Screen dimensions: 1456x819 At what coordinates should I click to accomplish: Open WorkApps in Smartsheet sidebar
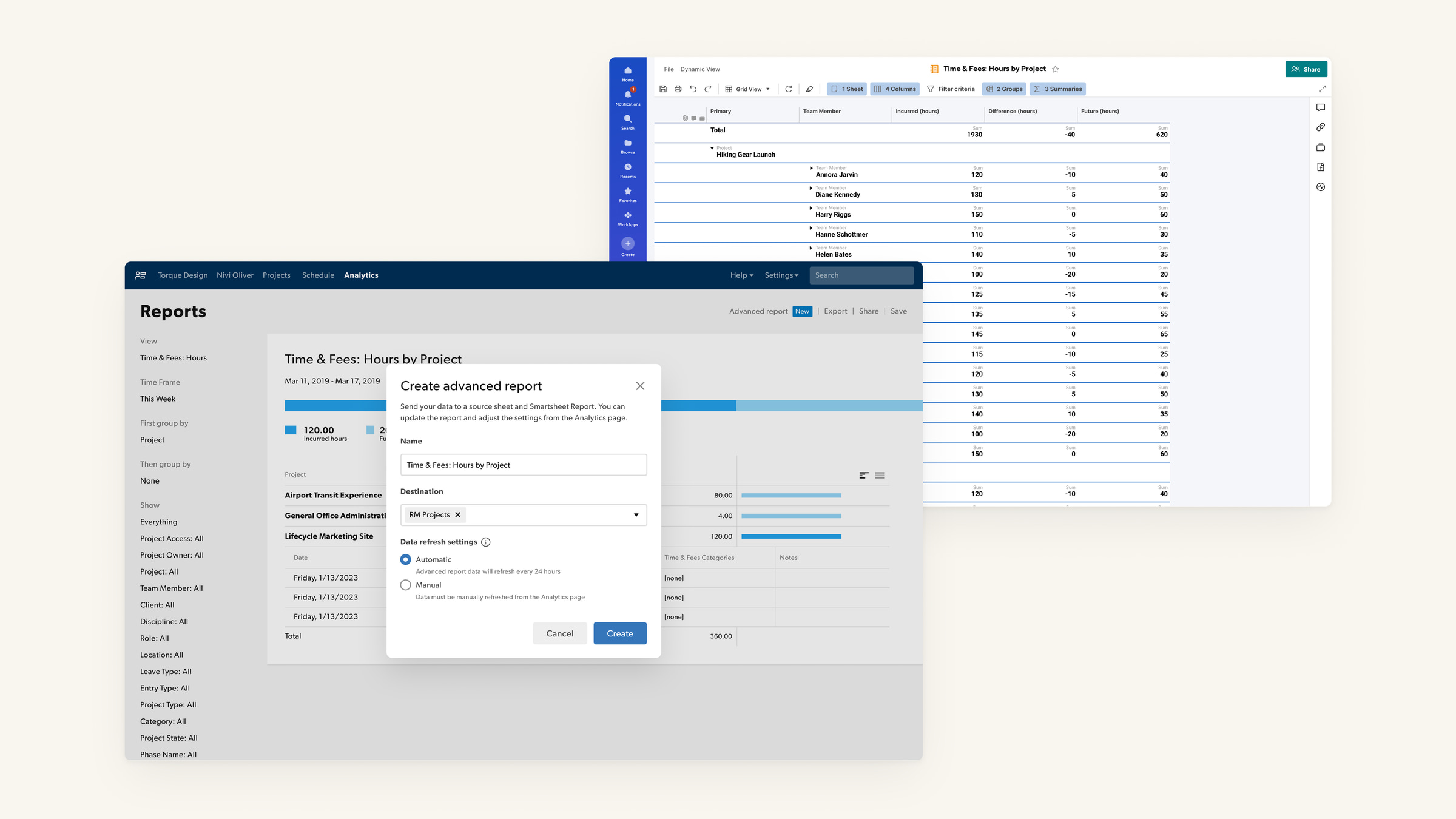(x=628, y=218)
